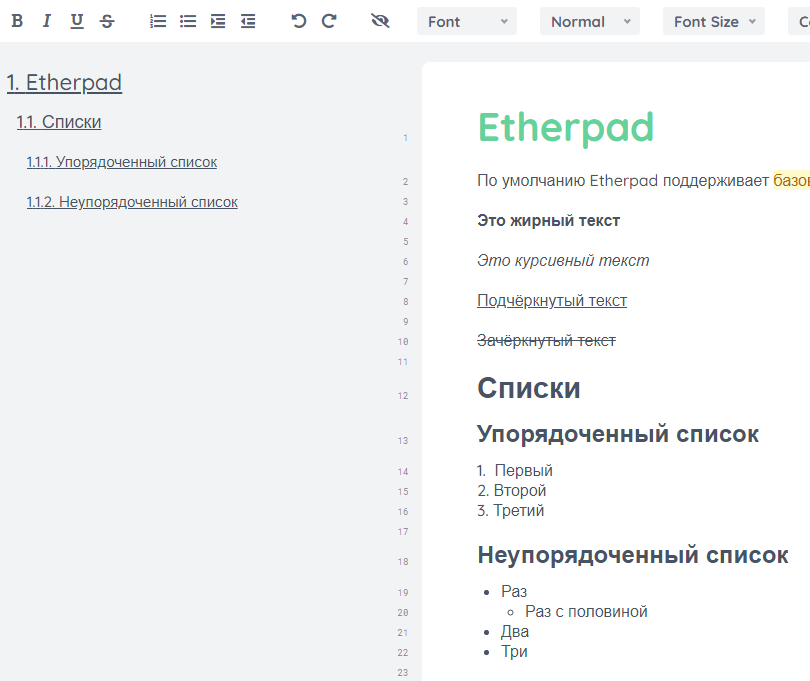Click the bold line 'Это жирный текст'

click(x=549, y=221)
